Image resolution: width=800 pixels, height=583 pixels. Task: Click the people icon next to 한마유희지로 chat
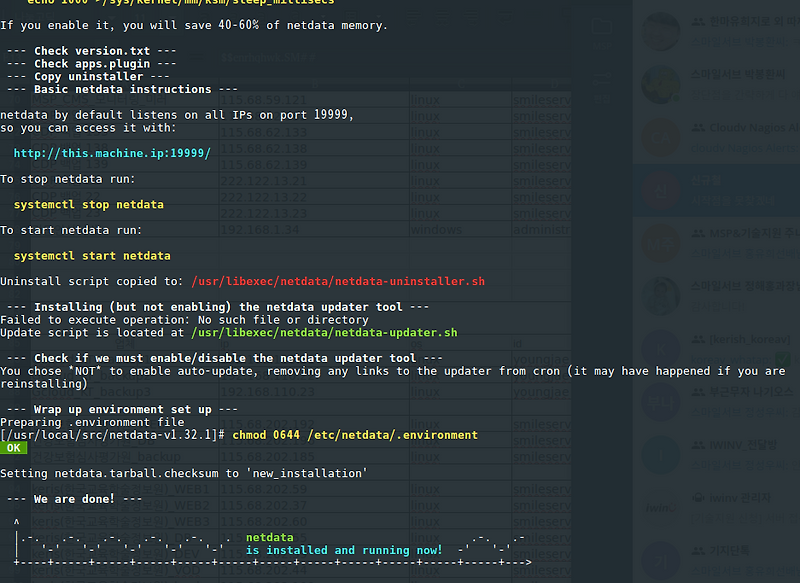(x=697, y=22)
